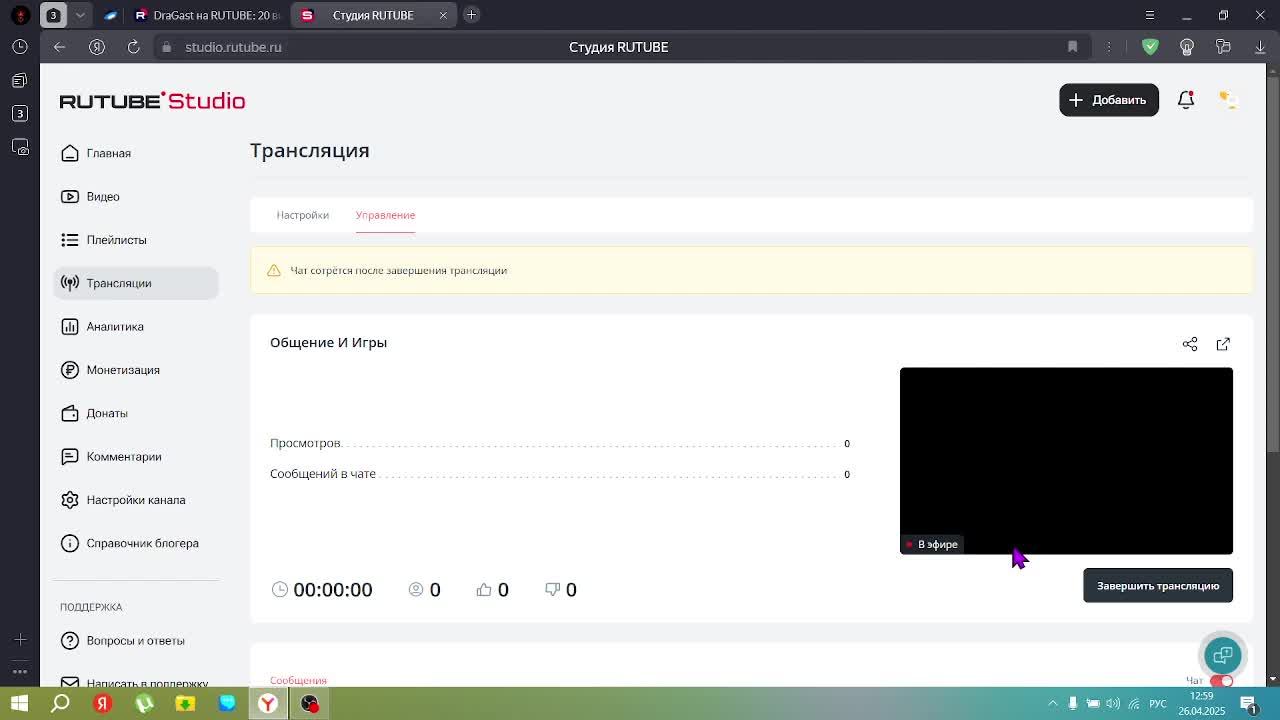
Task: Click the RUTUBE Studio logo
Action: click(152, 101)
